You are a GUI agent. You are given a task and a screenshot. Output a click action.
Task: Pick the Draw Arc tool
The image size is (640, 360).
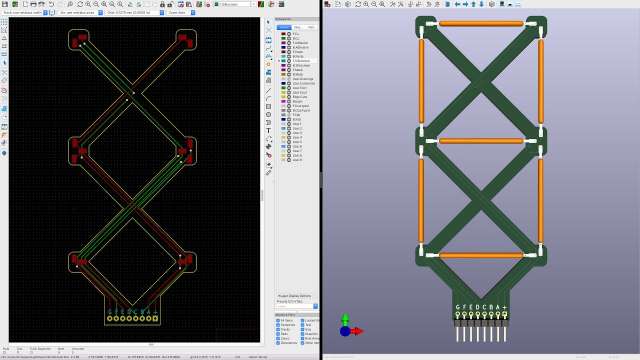click(268, 98)
